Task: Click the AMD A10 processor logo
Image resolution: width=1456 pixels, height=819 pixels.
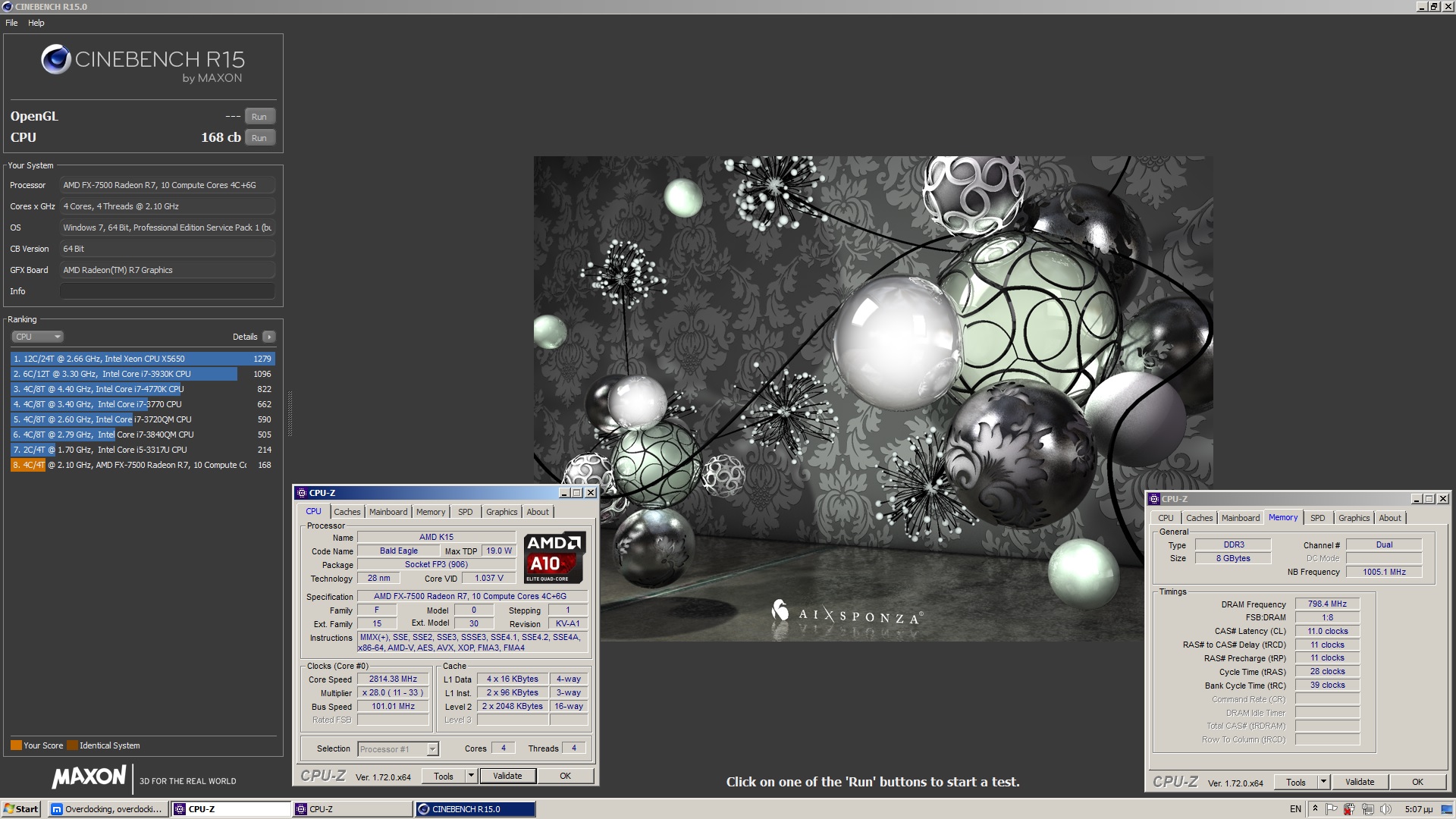Action: pyautogui.click(x=554, y=558)
